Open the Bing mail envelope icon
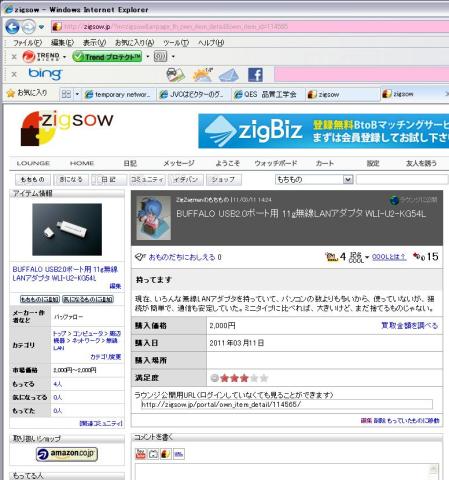The width and height of the screenshot is (449, 480). pyautogui.click(x=229, y=75)
